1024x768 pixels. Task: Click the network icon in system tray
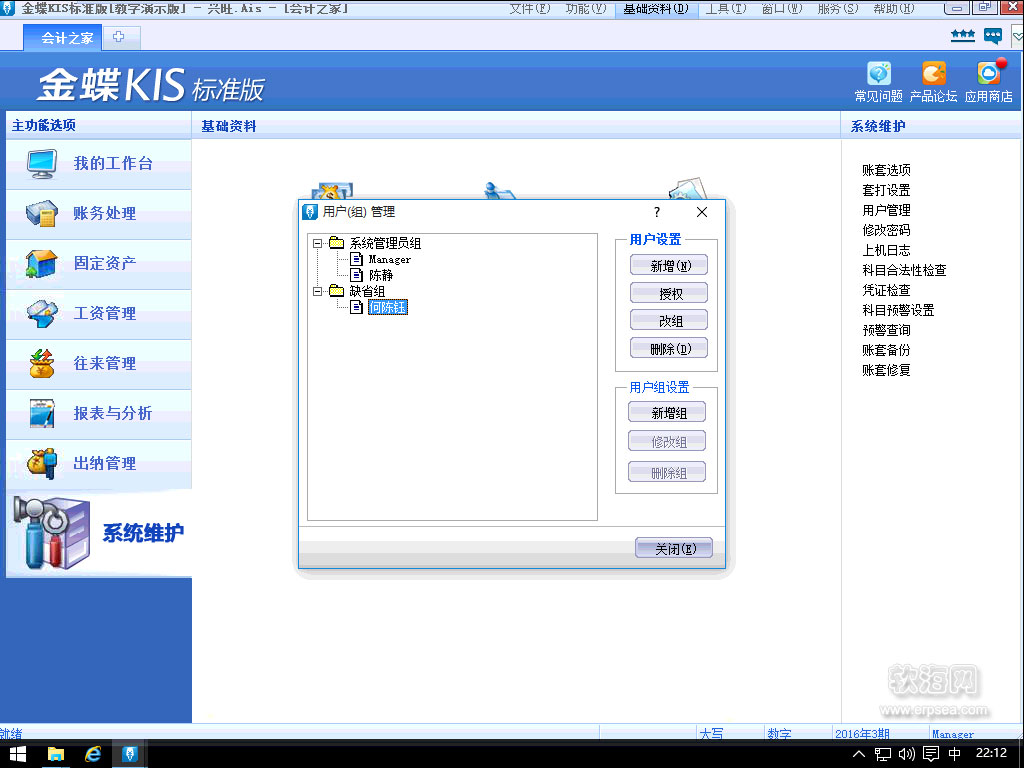(883, 754)
